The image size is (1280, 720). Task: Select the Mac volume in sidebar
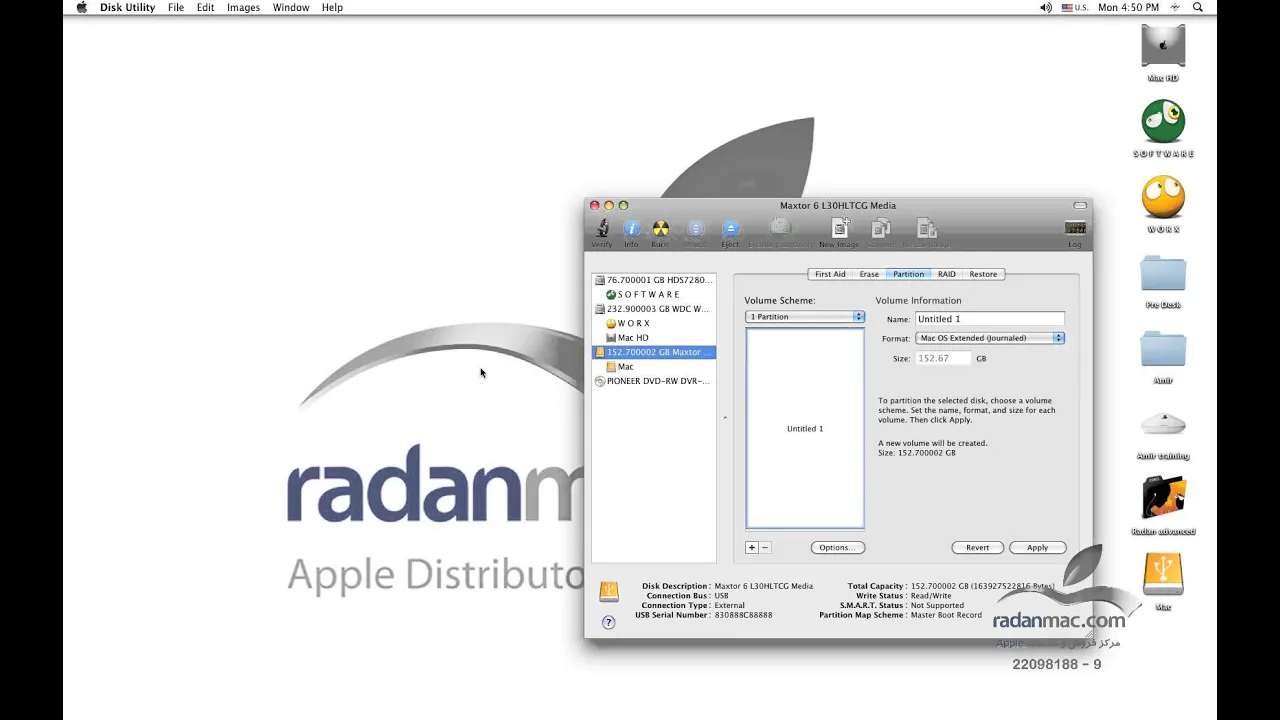tap(654, 367)
